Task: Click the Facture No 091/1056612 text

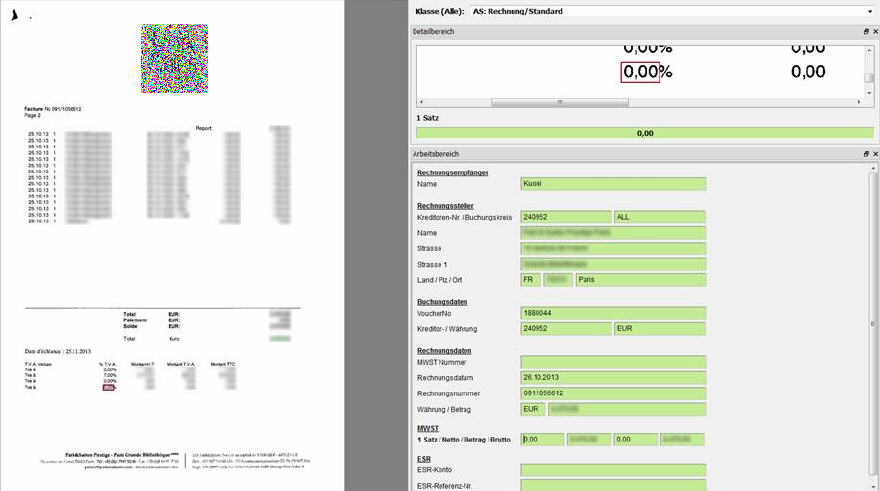Action: point(53,109)
